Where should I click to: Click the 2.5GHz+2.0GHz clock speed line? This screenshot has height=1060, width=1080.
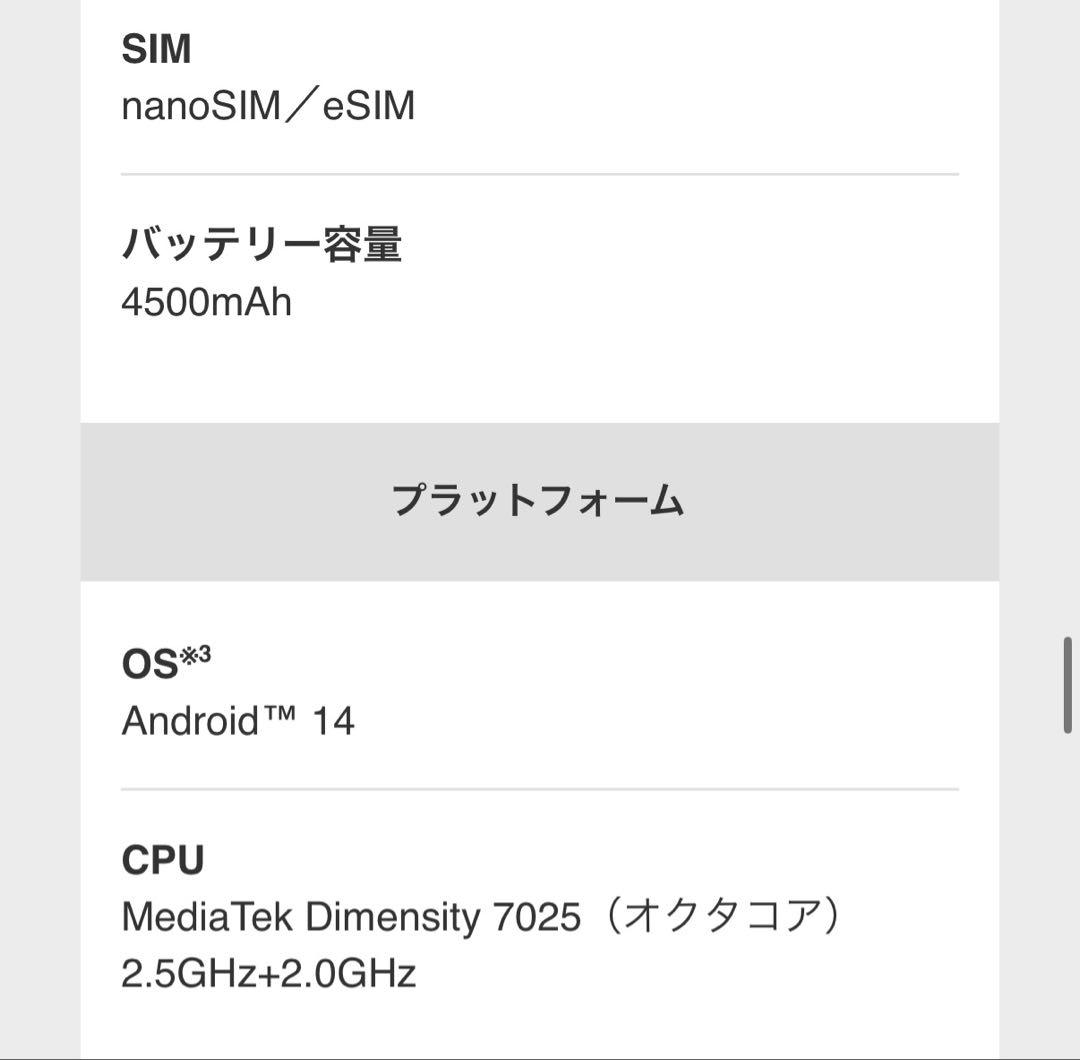268,973
